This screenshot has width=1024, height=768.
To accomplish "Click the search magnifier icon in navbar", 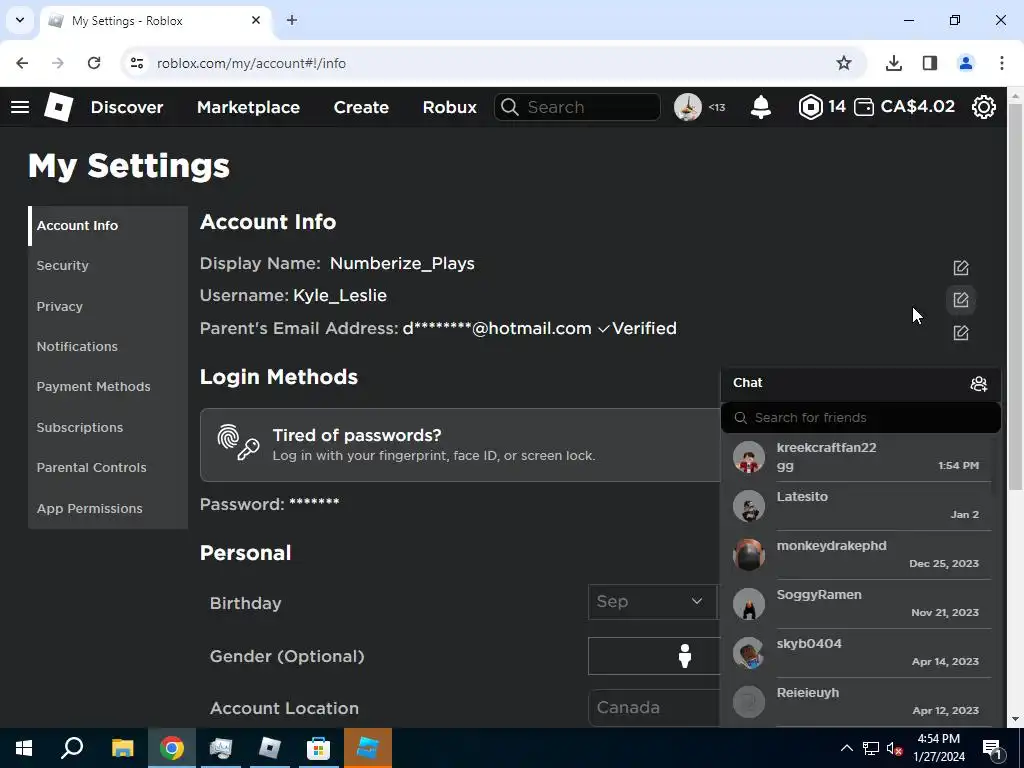I will (510, 107).
